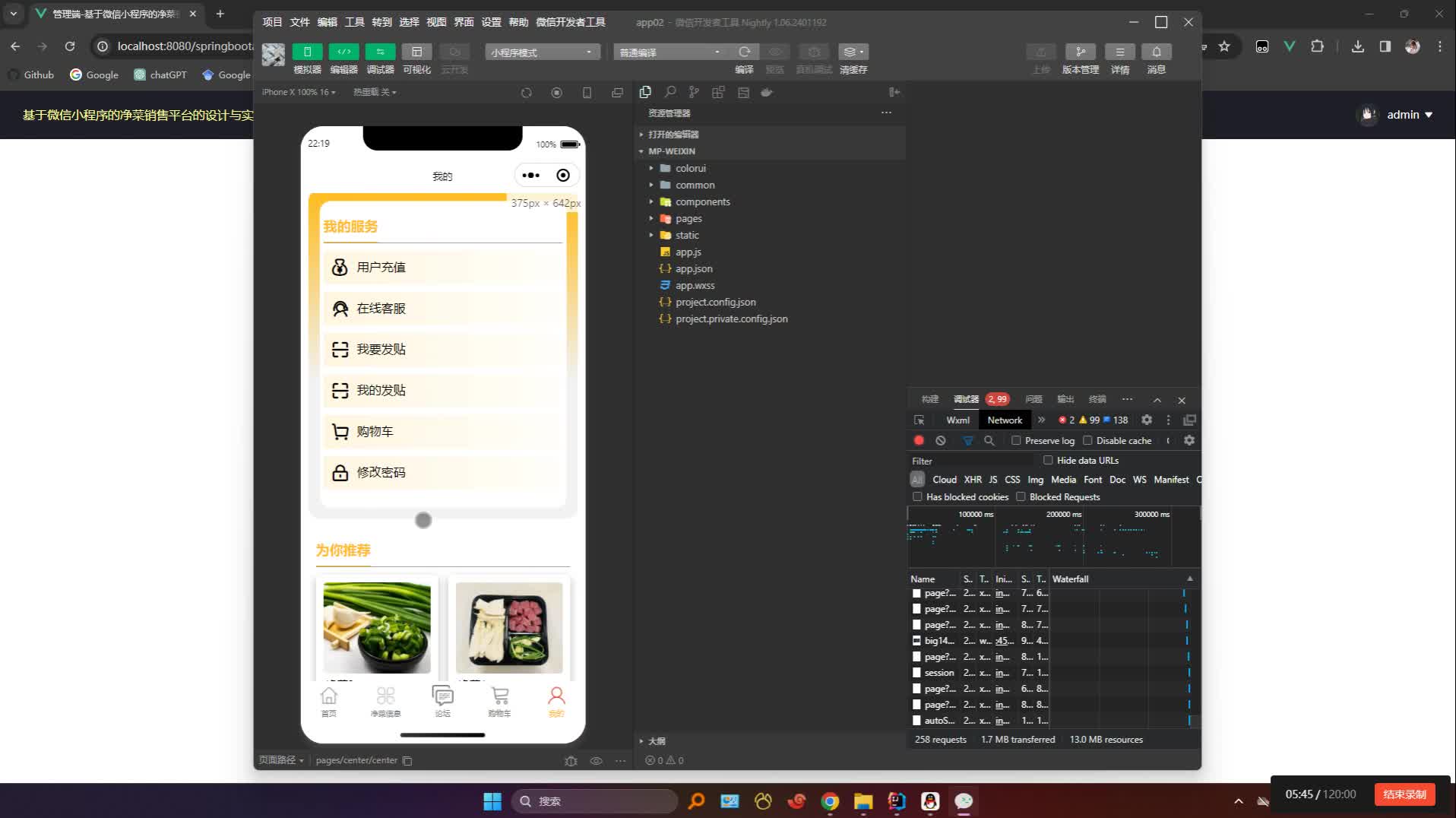The height and width of the screenshot is (818, 1456).
Task: Check the Blocked Requests box
Action: (x=1021, y=496)
